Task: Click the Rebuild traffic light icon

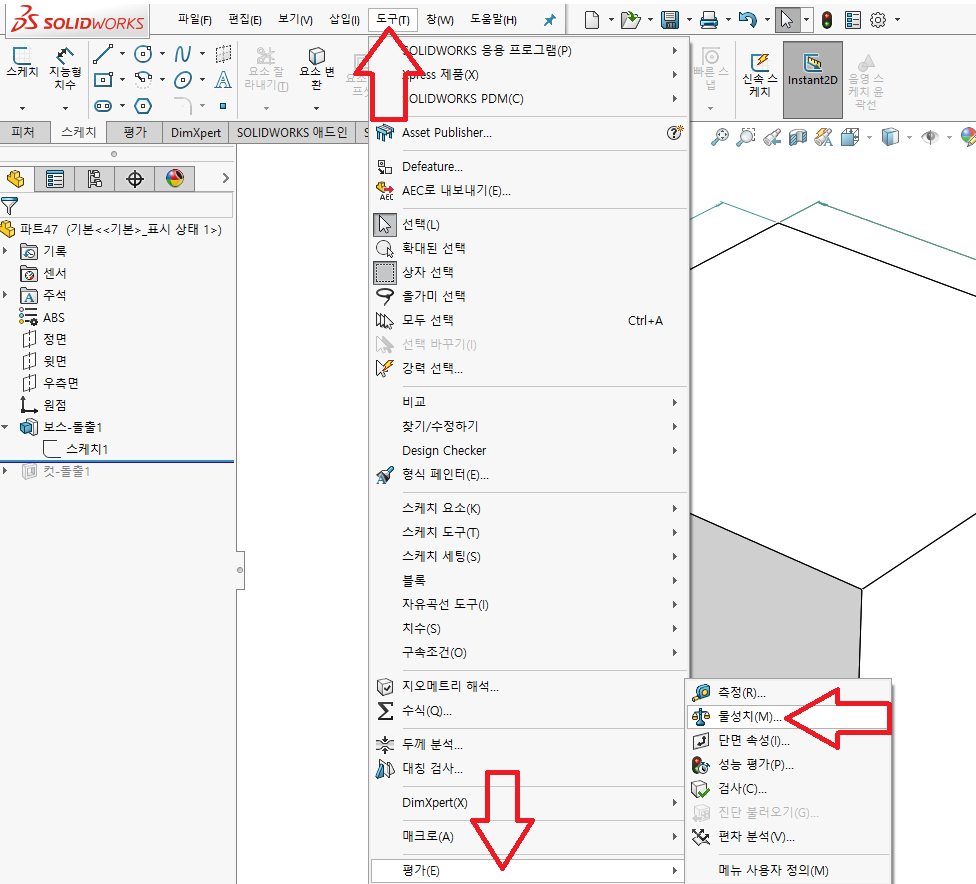Action: point(827,20)
